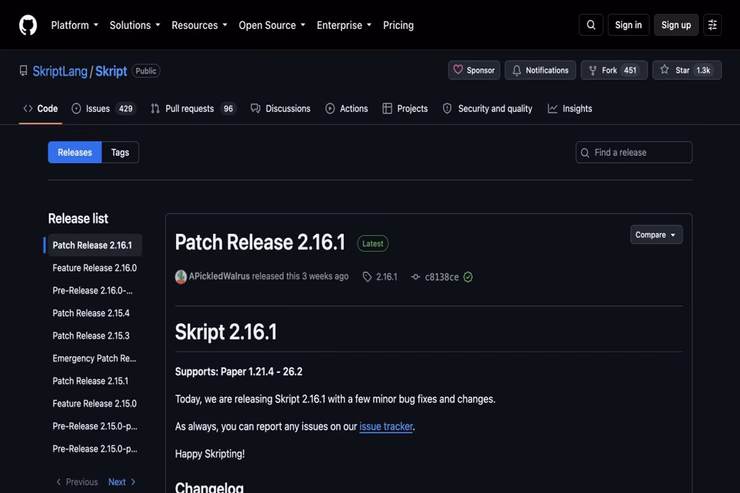Click the Sign in button
This screenshot has height=493, width=740.
(628, 25)
